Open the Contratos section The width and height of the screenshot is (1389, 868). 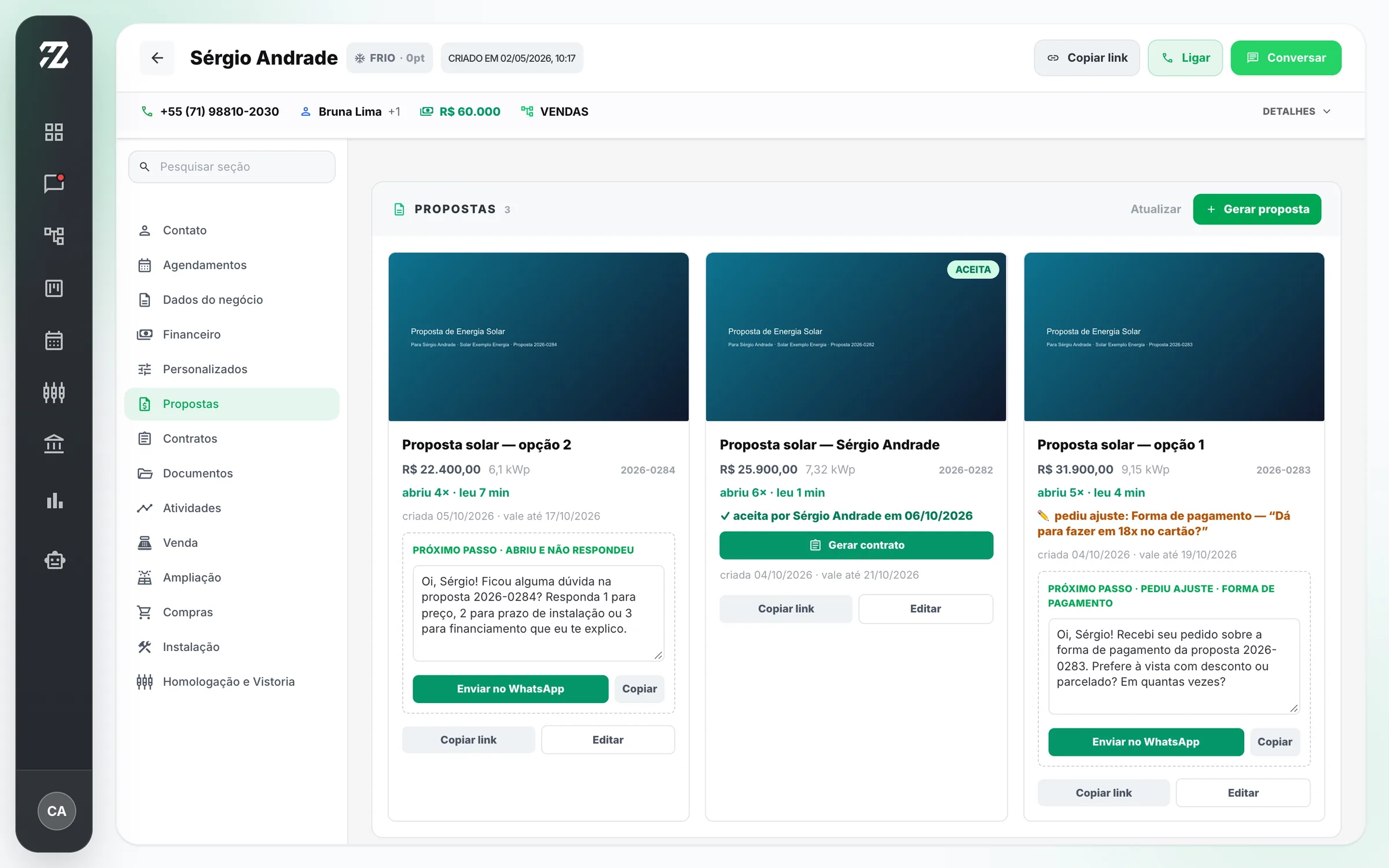[231, 439]
